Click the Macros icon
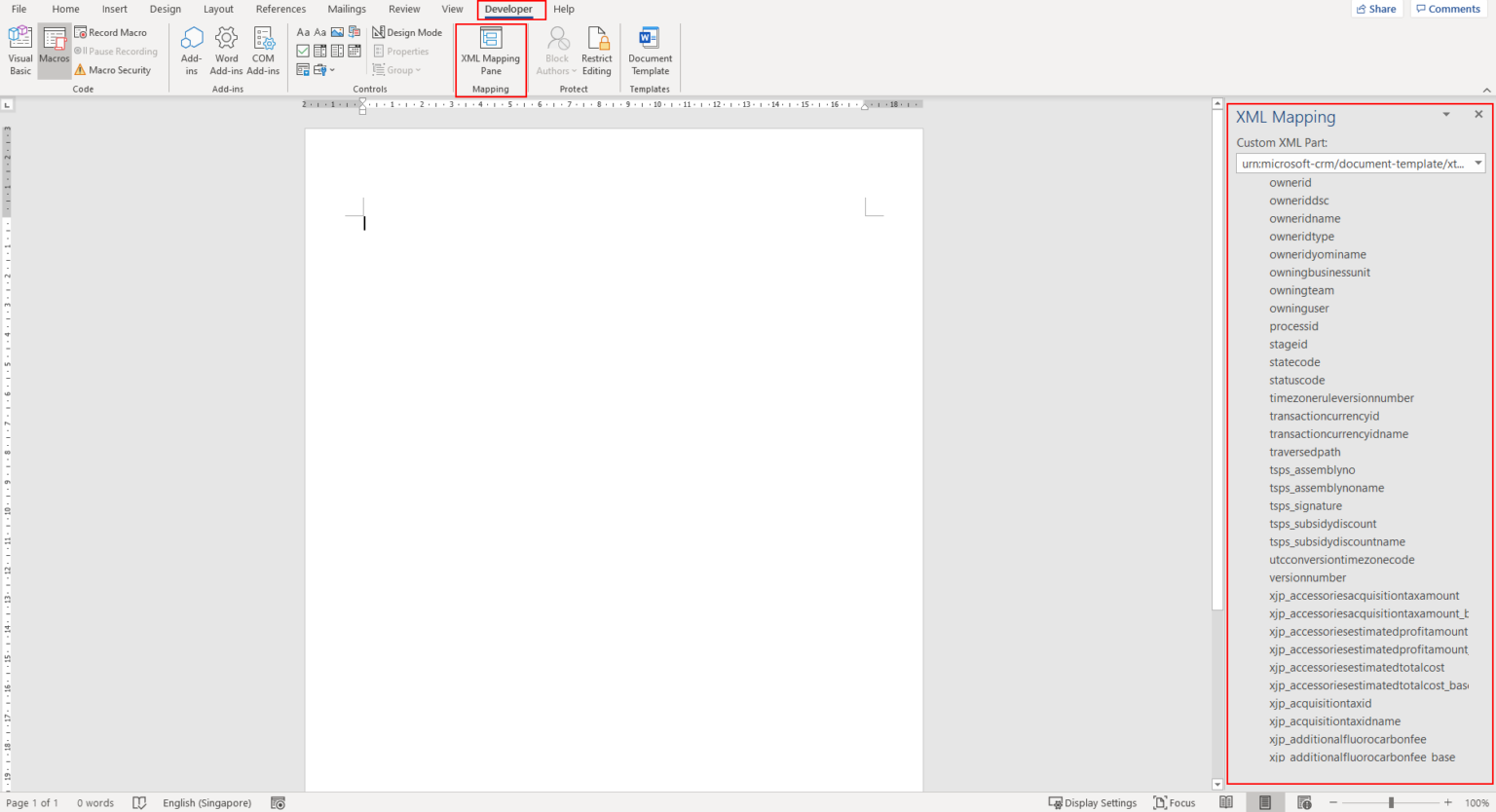 tap(54, 50)
